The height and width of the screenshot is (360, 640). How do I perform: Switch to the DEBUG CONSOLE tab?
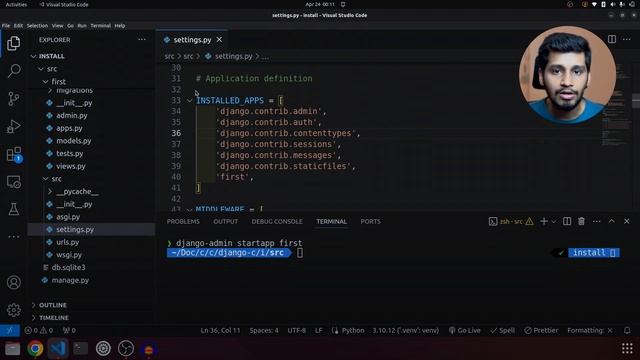coord(277,221)
